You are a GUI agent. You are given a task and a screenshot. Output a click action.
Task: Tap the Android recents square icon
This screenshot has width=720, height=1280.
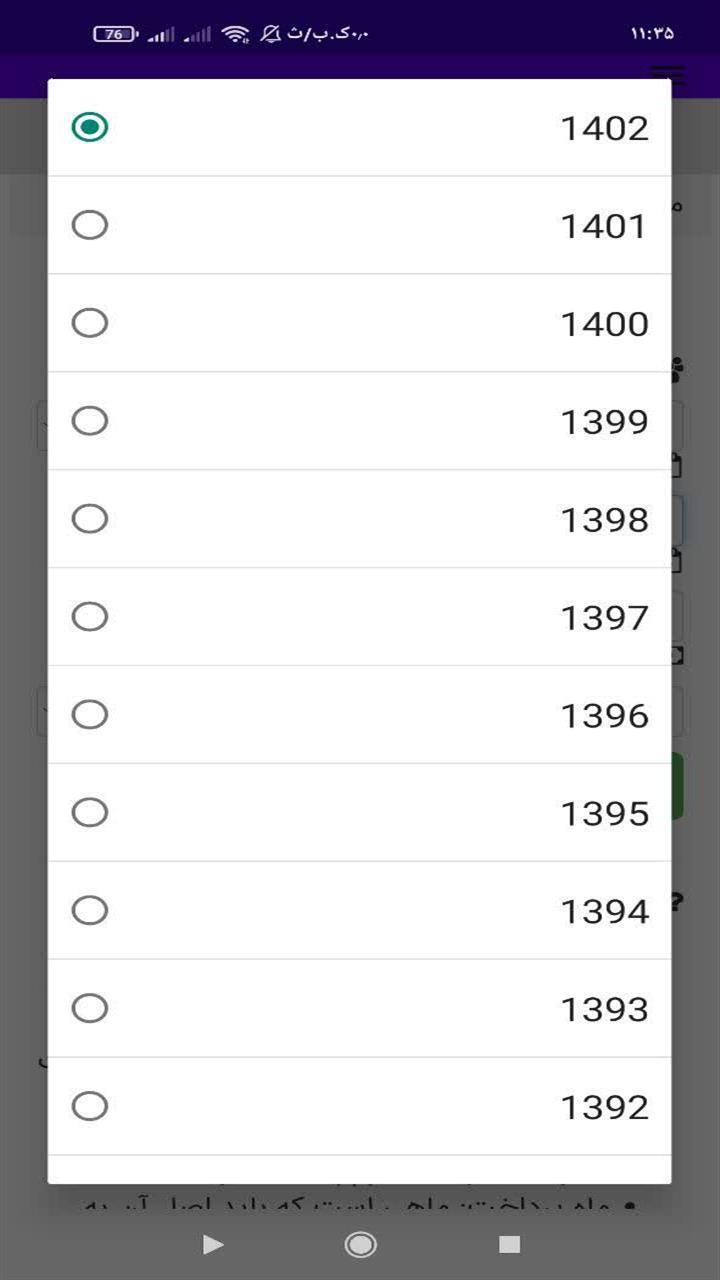pos(510,1244)
